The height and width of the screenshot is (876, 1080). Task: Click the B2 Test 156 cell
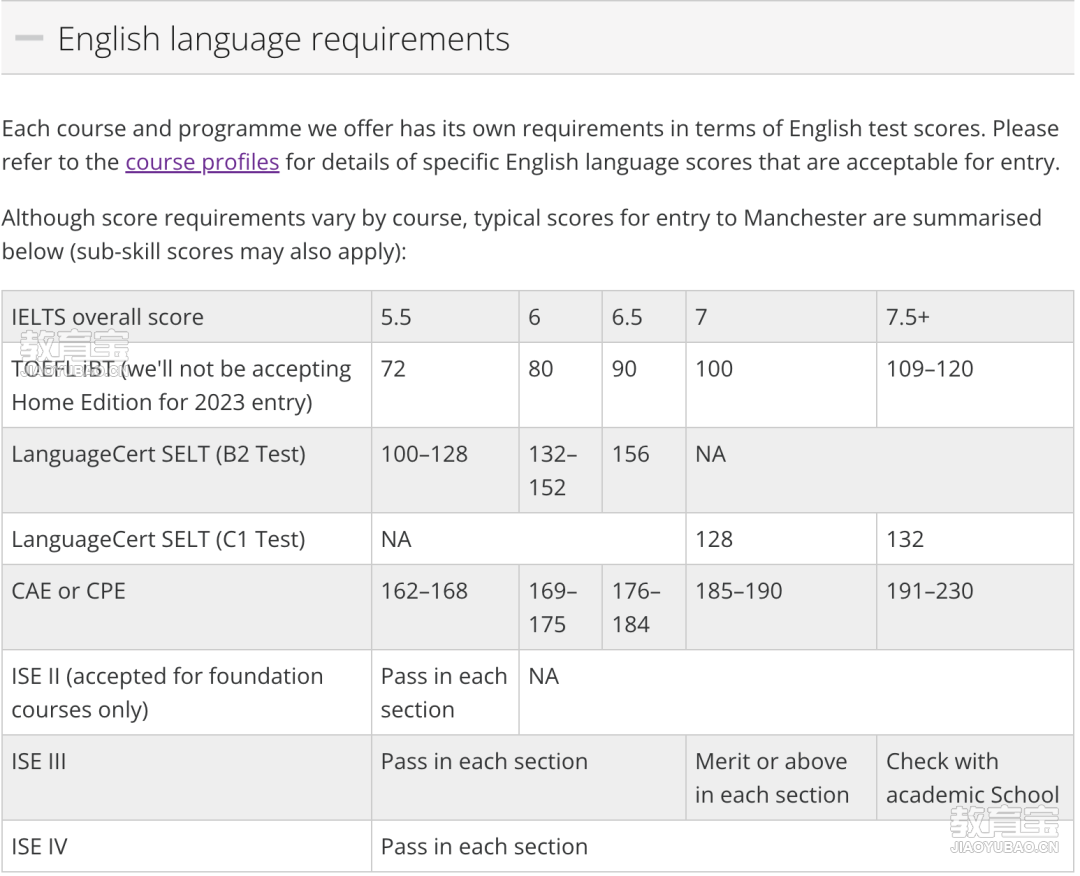tap(643, 470)
